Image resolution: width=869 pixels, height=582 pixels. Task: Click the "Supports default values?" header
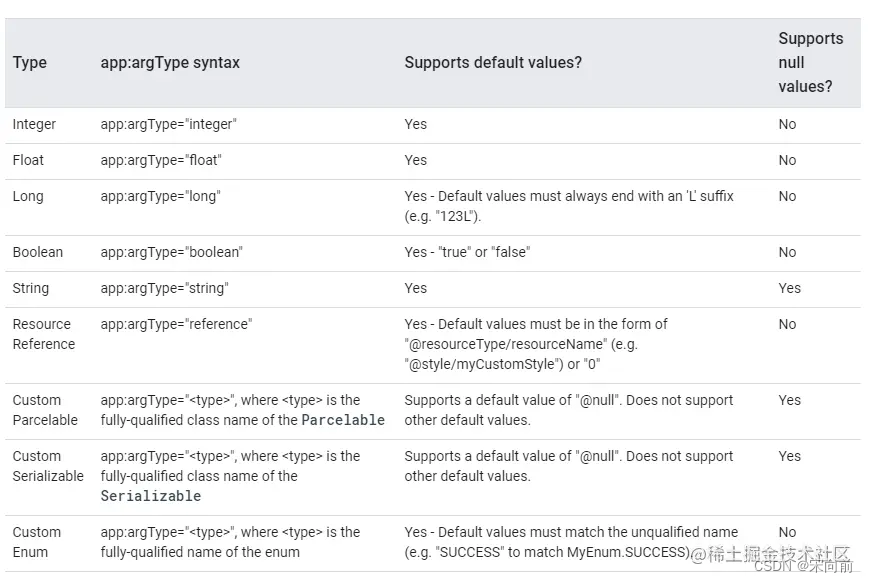click(493, 63)
